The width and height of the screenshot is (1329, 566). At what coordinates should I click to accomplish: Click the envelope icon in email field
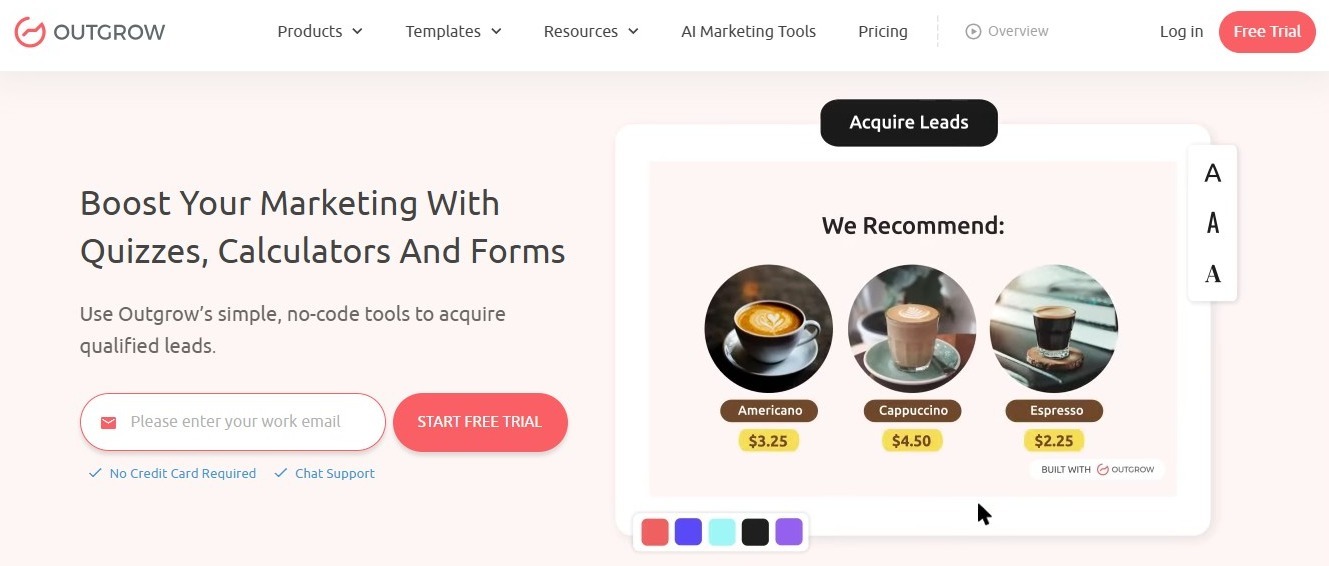coord(109,423)
